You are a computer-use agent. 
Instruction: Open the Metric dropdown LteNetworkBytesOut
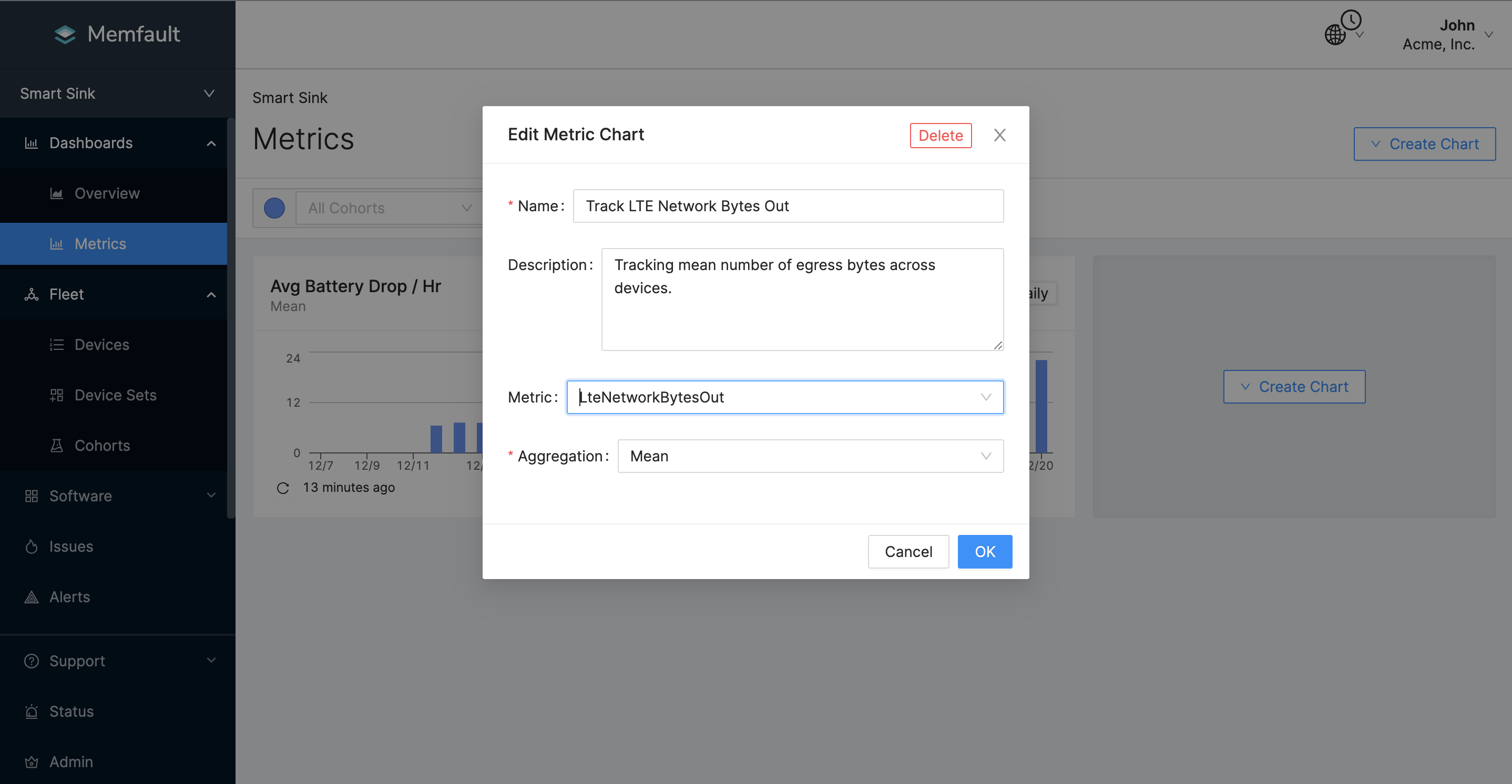(784, 397)
